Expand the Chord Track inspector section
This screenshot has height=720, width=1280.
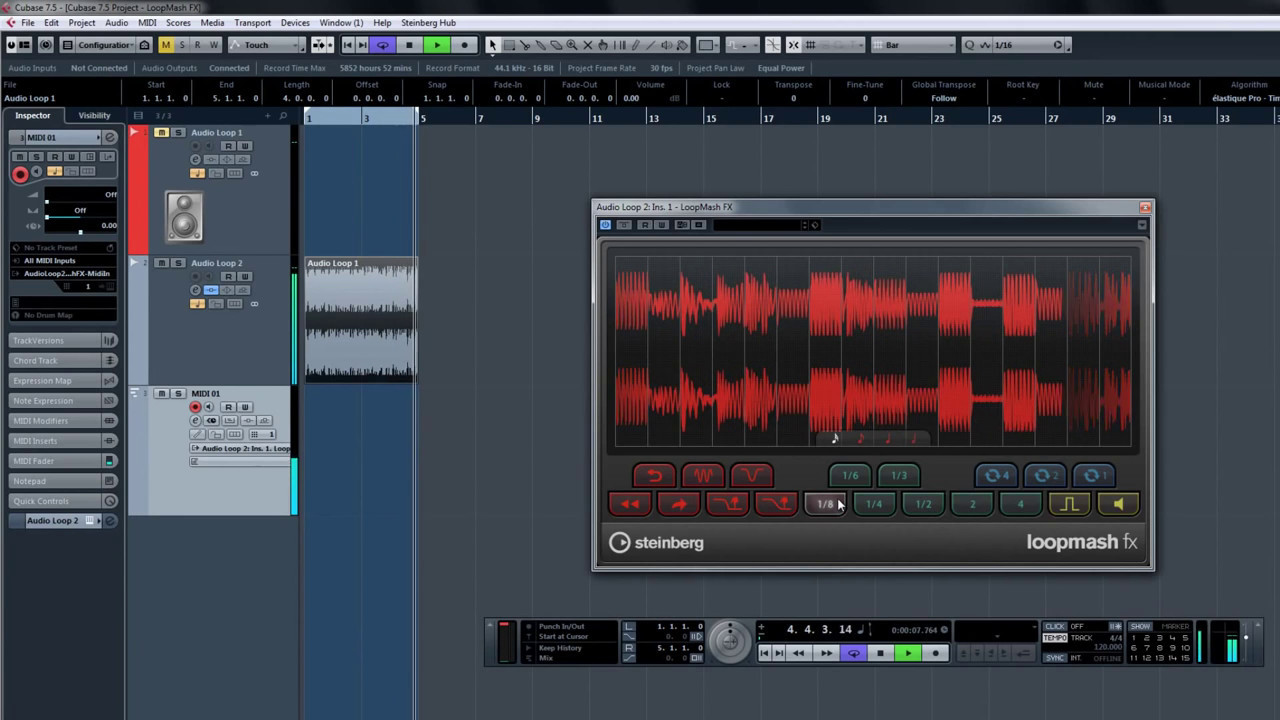pos(63,361)
